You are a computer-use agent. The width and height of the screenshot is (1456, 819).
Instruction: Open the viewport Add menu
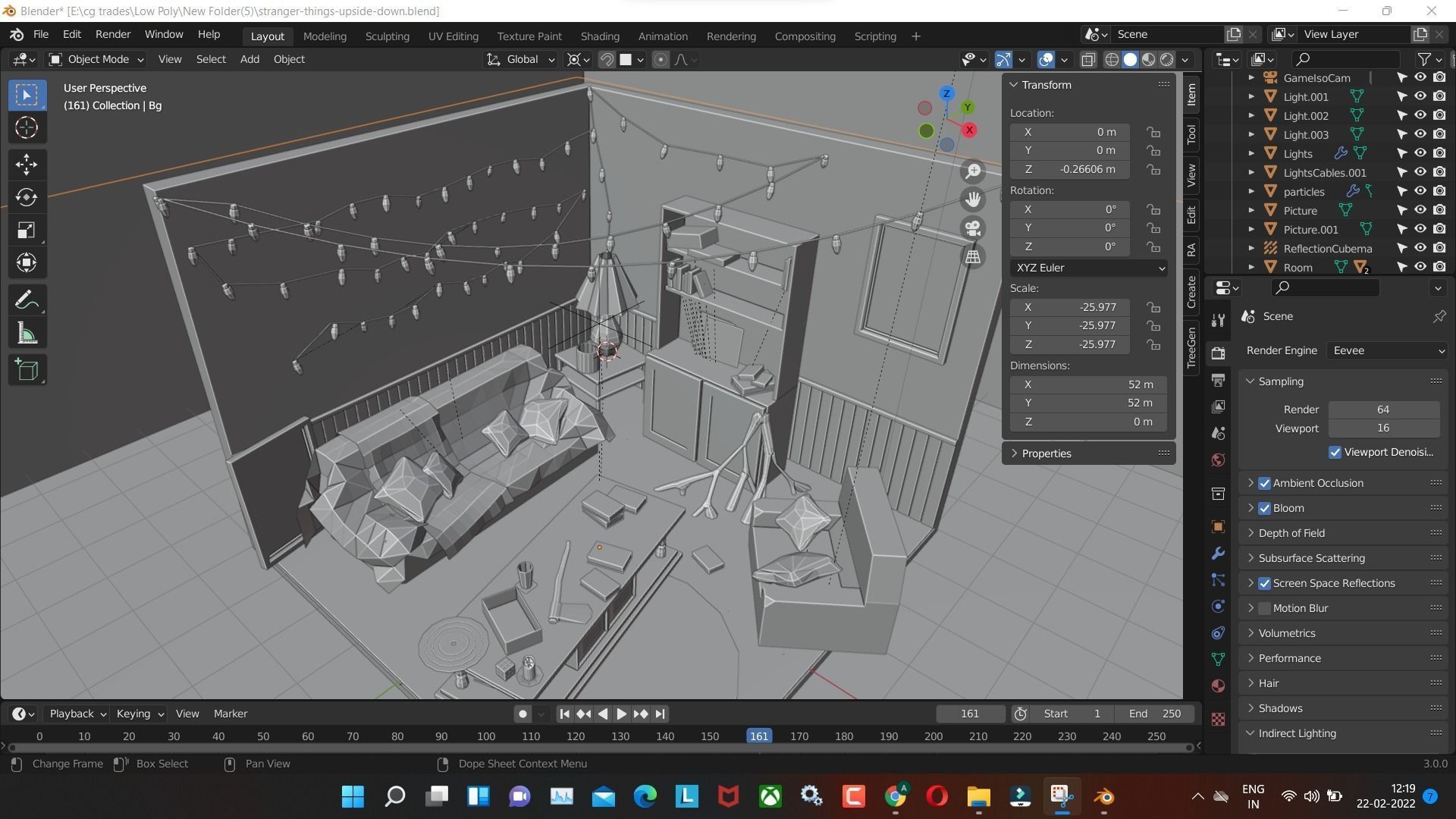(x=249, y=59)
